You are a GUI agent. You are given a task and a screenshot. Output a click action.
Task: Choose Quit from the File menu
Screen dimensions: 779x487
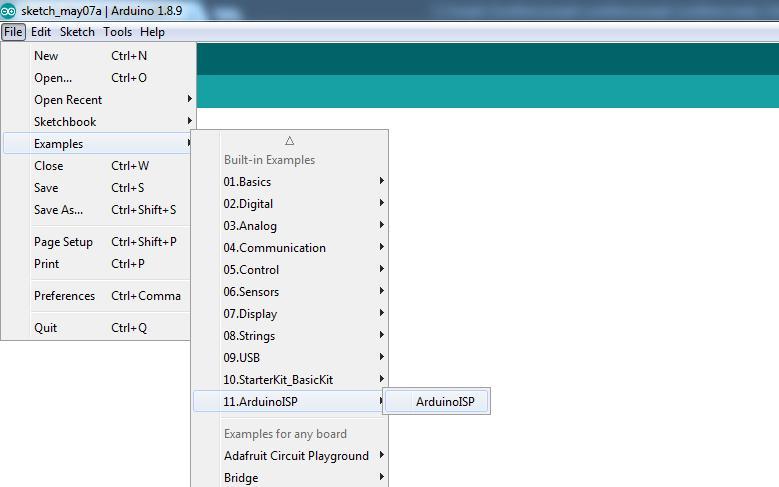[97, 327]
